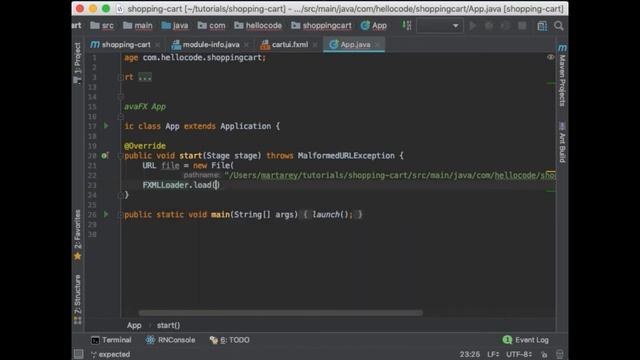640x360 pixels.
Task: Open the Event Log
Action: point(526,340)
